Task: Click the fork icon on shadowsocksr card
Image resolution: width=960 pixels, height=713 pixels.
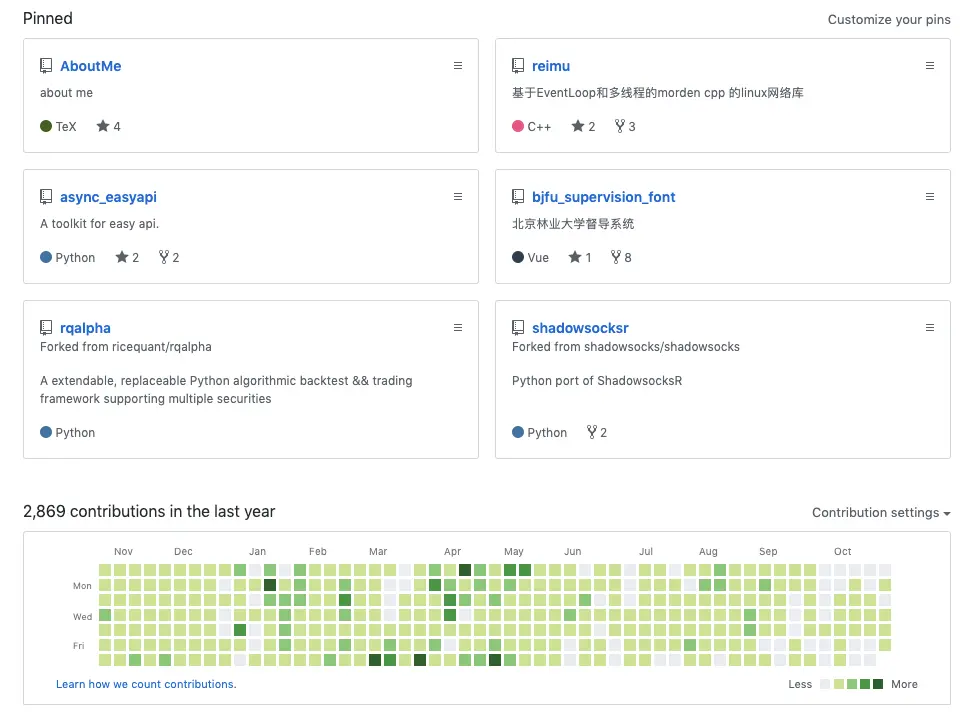Action: [x=590, y=432]
